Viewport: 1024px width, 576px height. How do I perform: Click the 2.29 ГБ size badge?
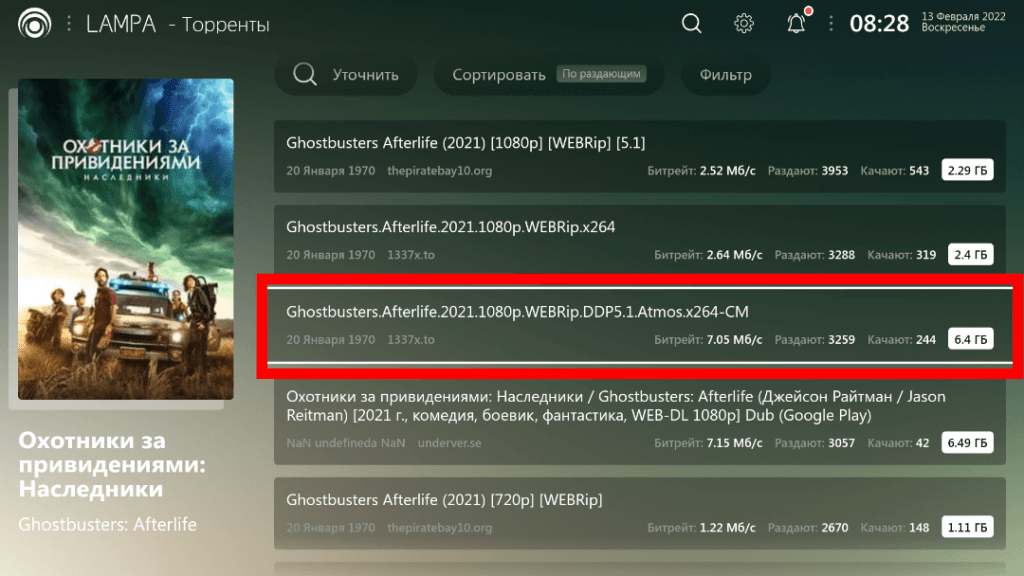click(967, 171)
